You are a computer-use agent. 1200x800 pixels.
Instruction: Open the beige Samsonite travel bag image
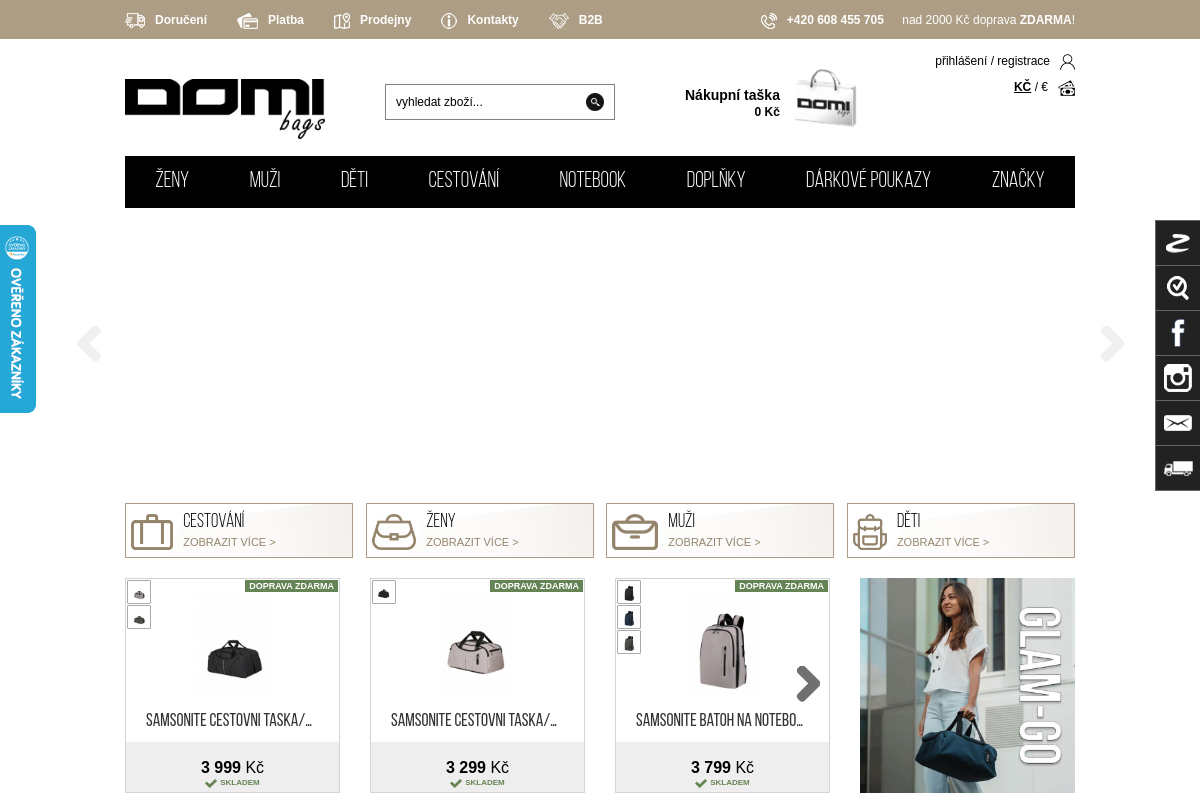point(476,653)
